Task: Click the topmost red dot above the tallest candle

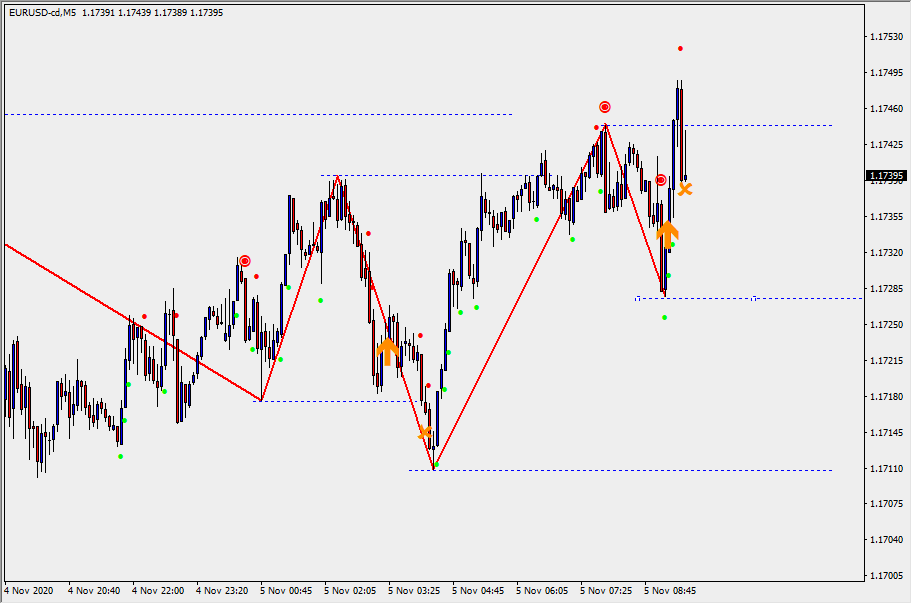Action: point(680,48)
